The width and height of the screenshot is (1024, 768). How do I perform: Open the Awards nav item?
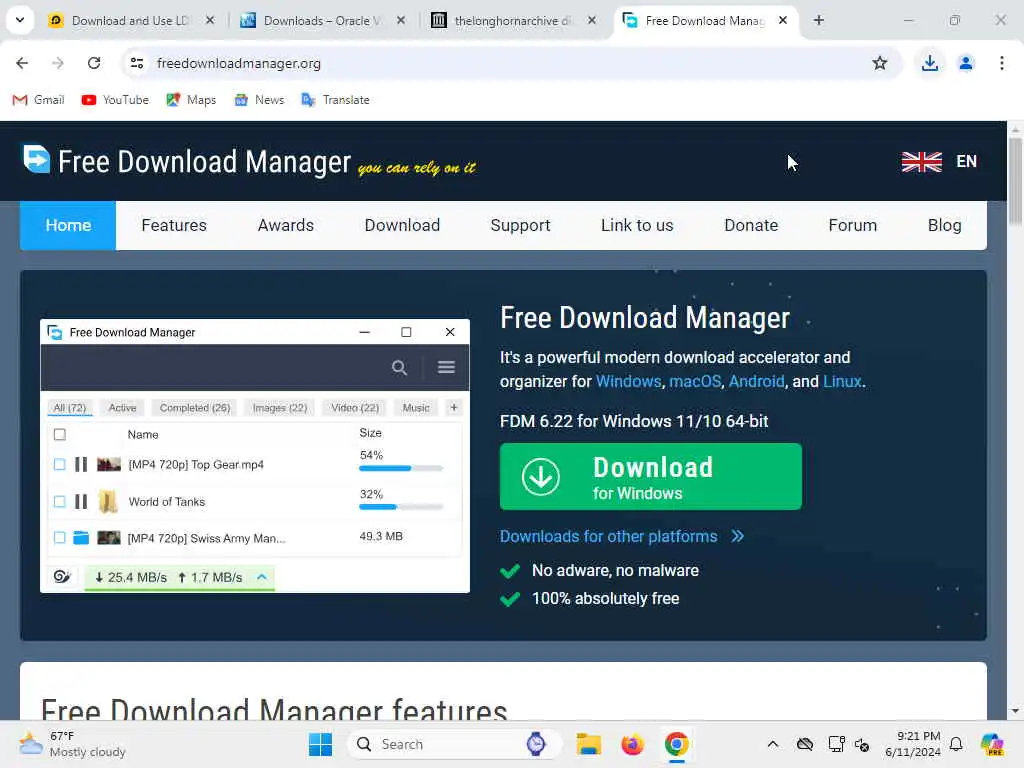(x=285, y=225)
